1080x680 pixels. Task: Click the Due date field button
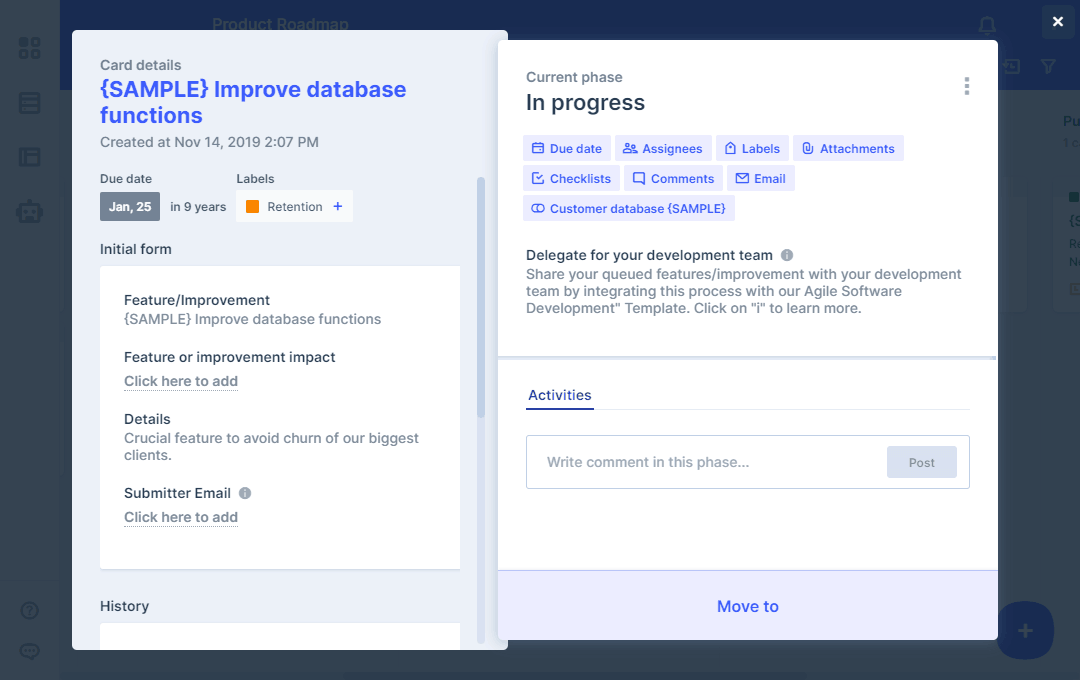point(567,149)
